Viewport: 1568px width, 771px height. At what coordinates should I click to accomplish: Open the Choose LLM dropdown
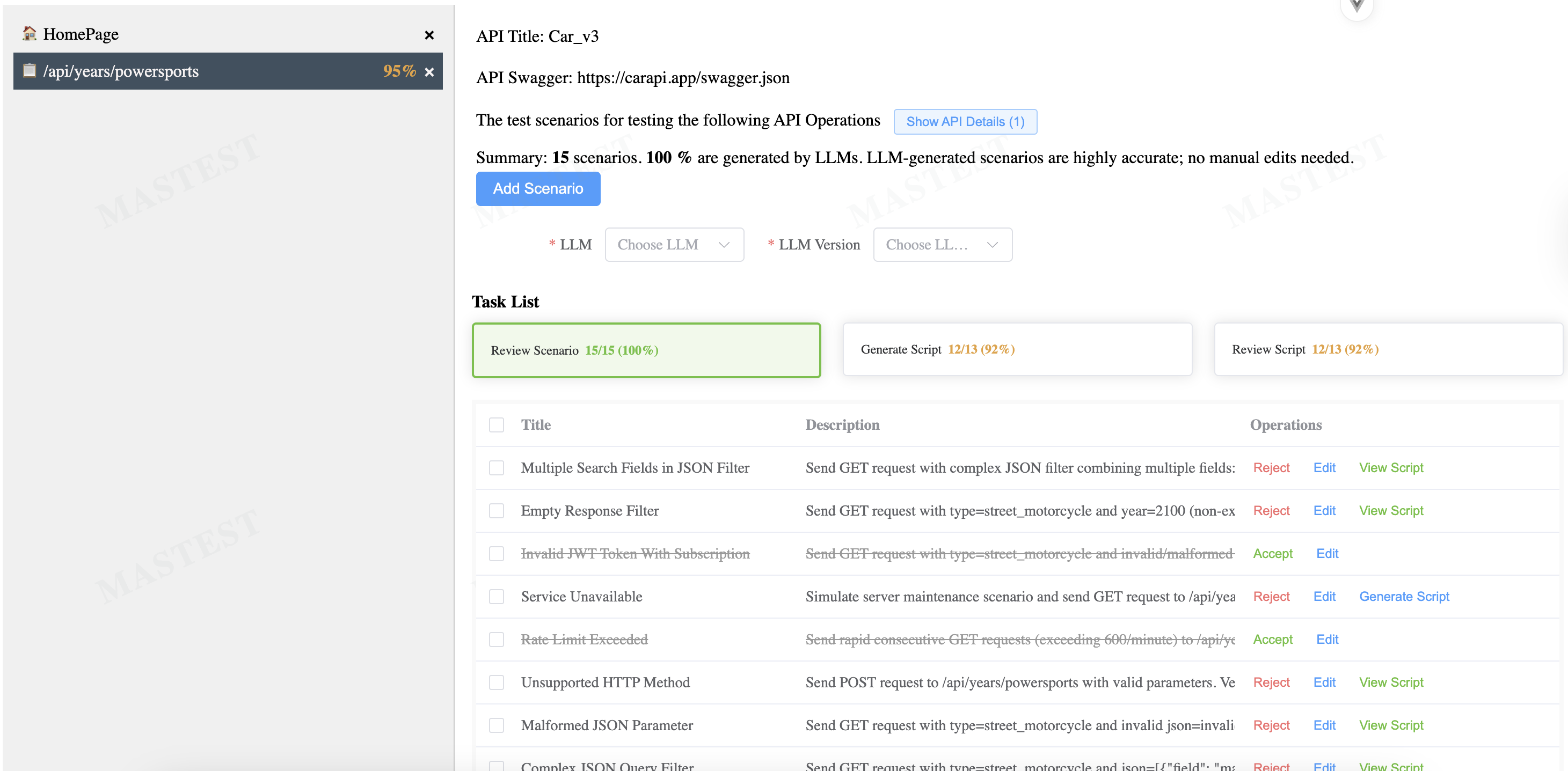[674, 245]
